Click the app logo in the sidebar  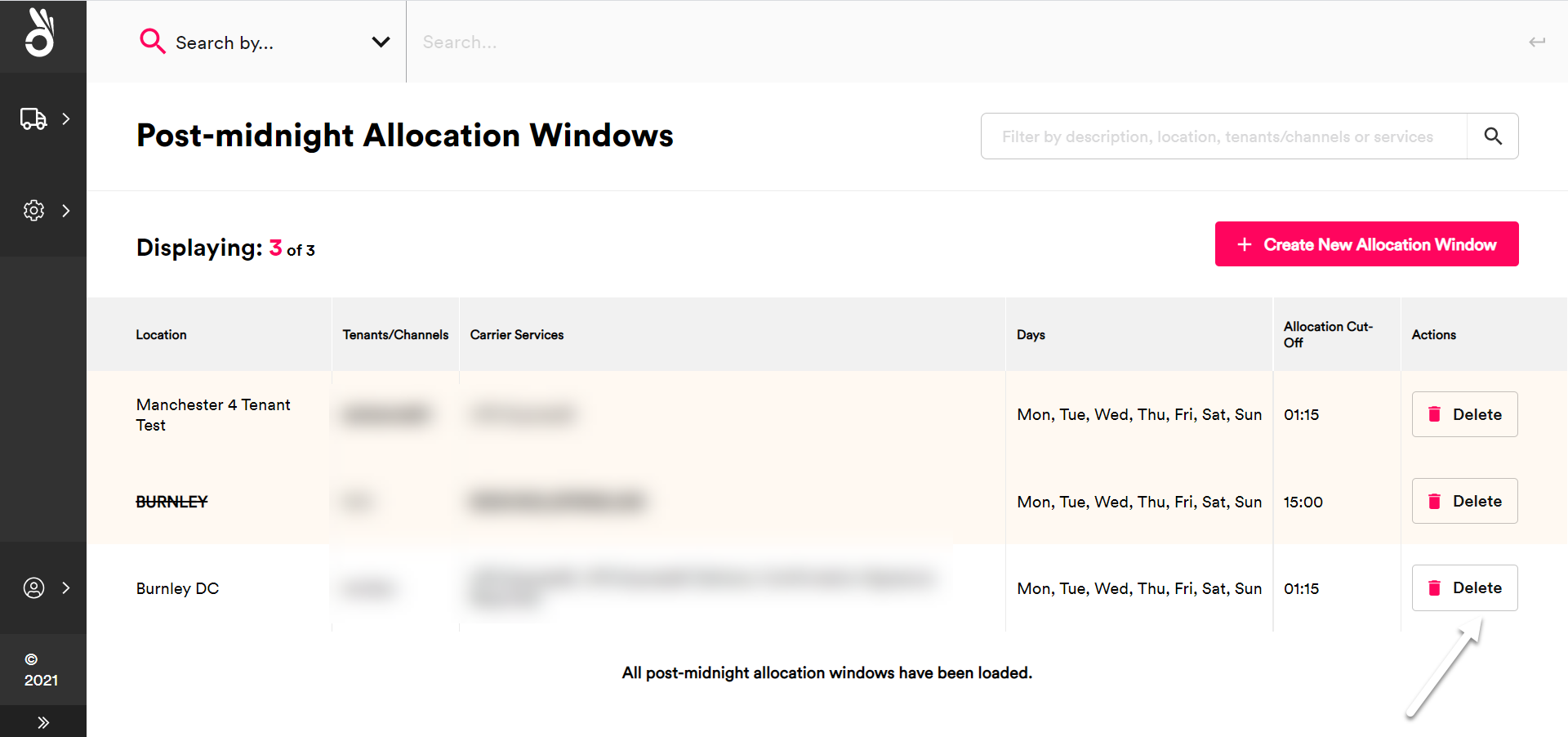pos(40,33)
